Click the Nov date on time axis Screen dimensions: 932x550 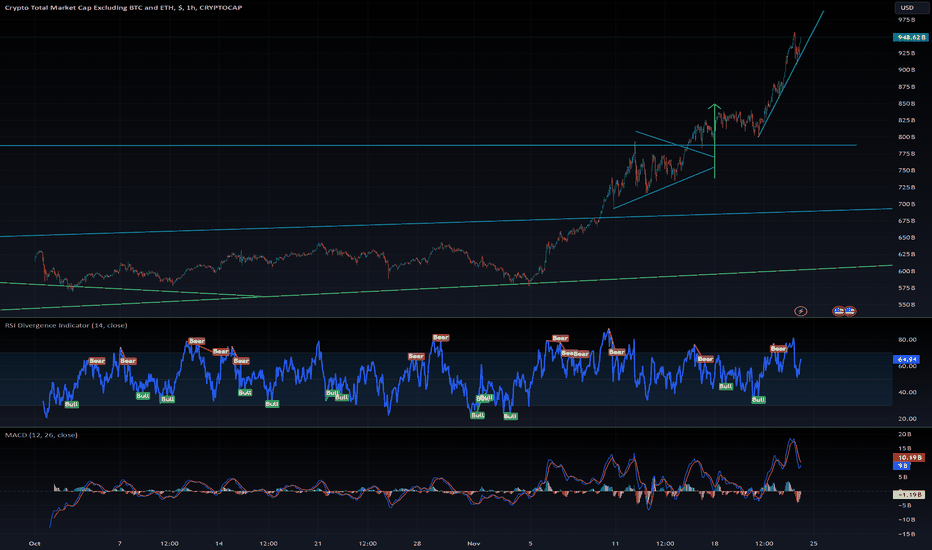click(473, 543)
